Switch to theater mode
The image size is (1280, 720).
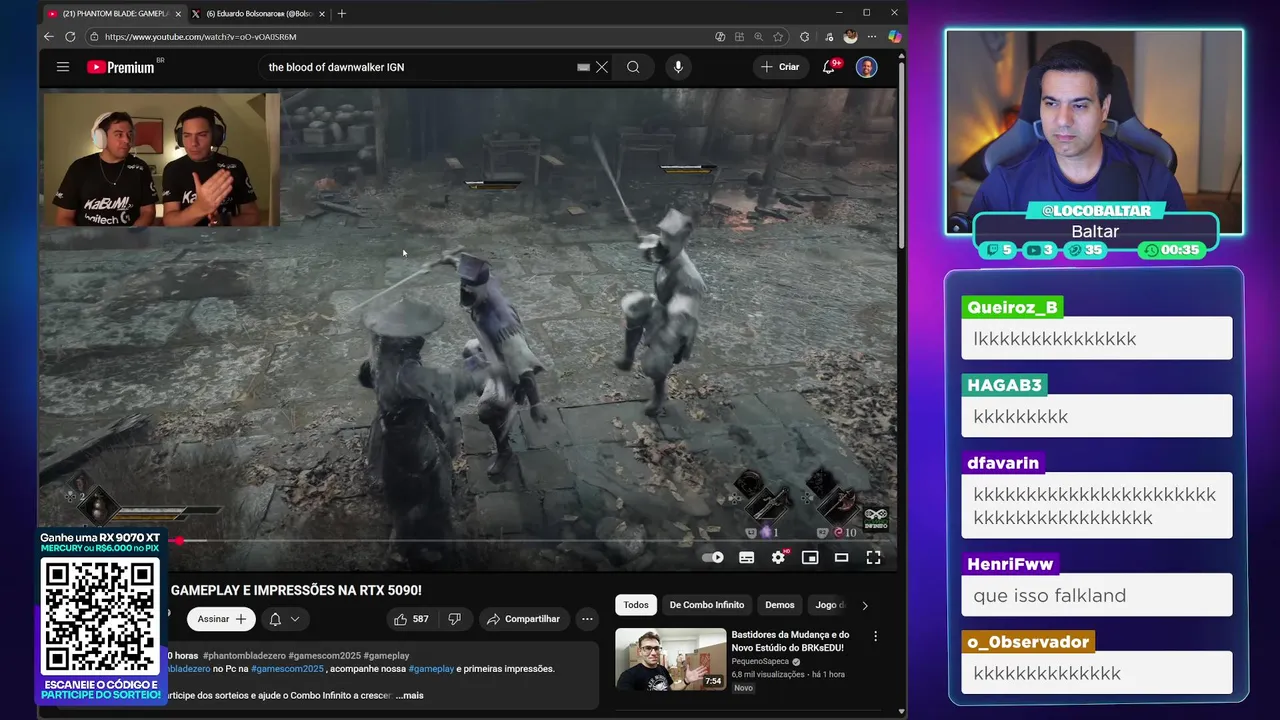(841, 558)
